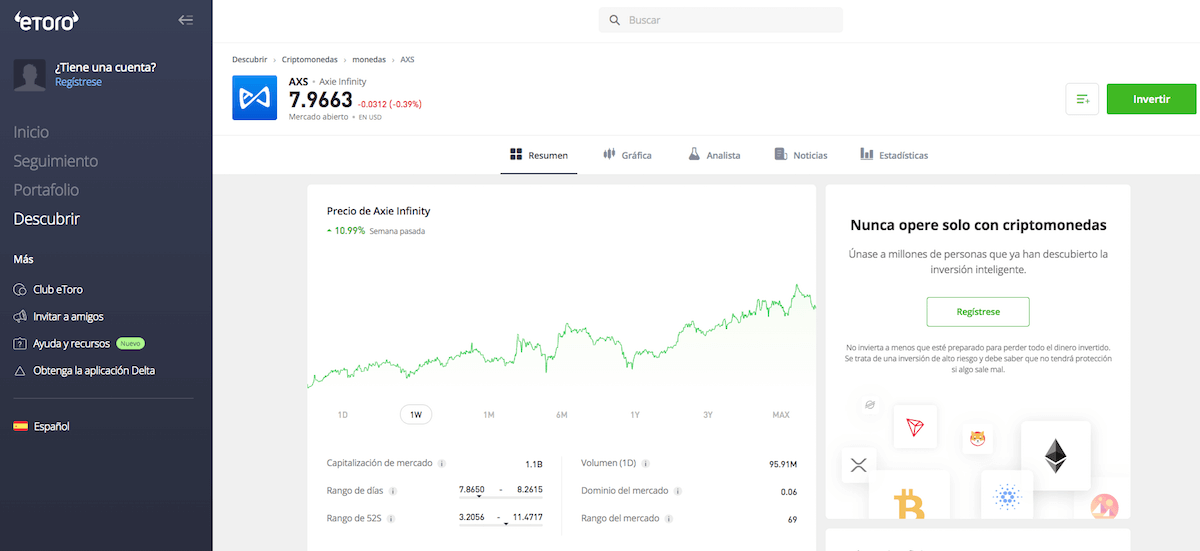The image size is (1200, 551).
Task: Switch to the Gráfica tab
Action: 627,155
